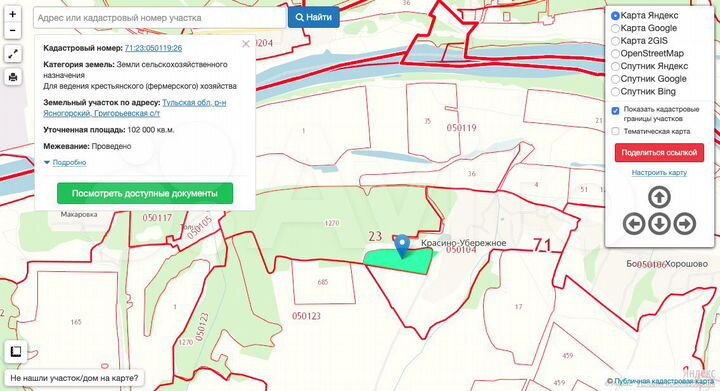Click the 050117 quarter label
This screenshot has height=391, width=720.
[x=157, y=218]
